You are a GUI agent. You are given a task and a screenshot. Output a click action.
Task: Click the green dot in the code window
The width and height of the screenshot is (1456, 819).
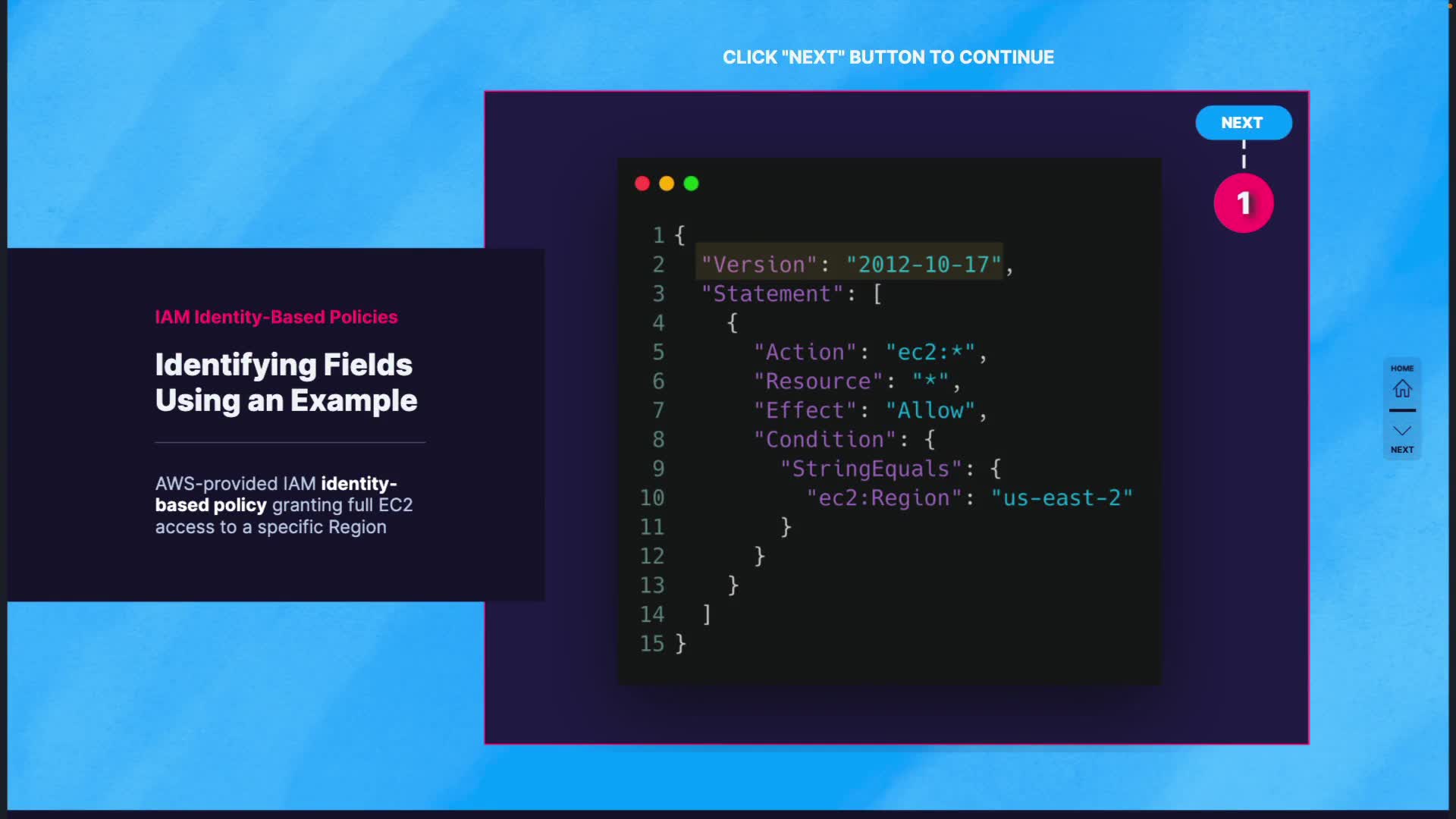click(691, 184)
